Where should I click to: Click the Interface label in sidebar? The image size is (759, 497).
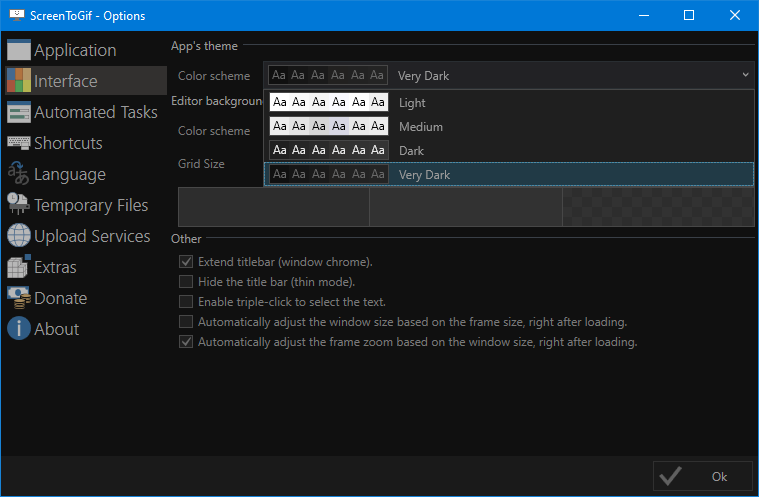click(66, 81)
